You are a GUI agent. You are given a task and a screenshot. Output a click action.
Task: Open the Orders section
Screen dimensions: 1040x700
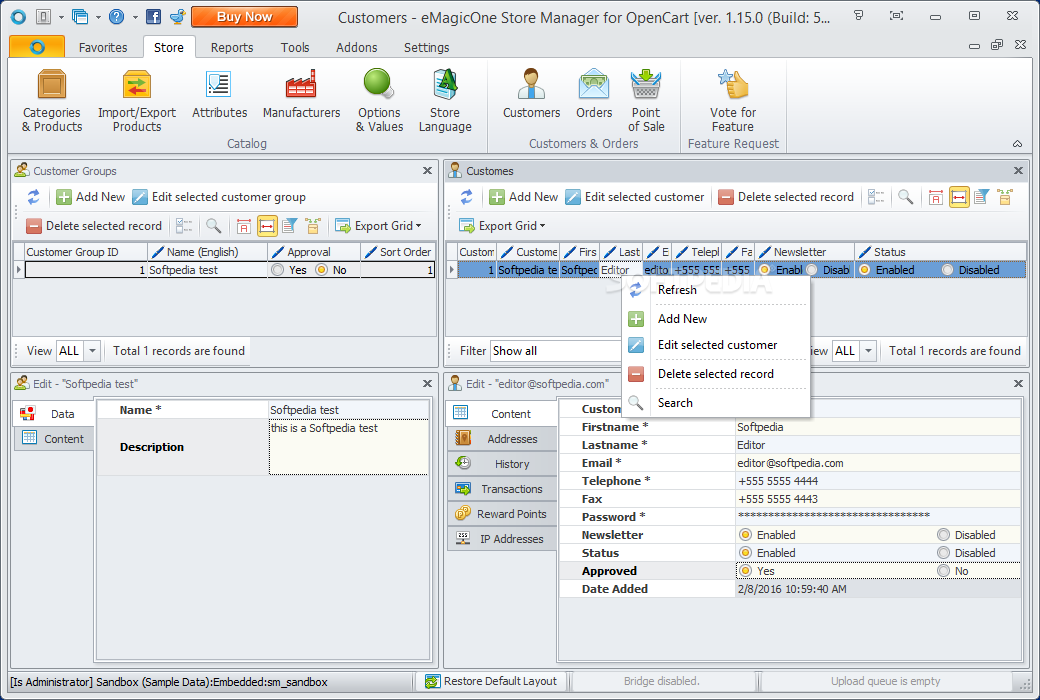click(x=594, y=94)
